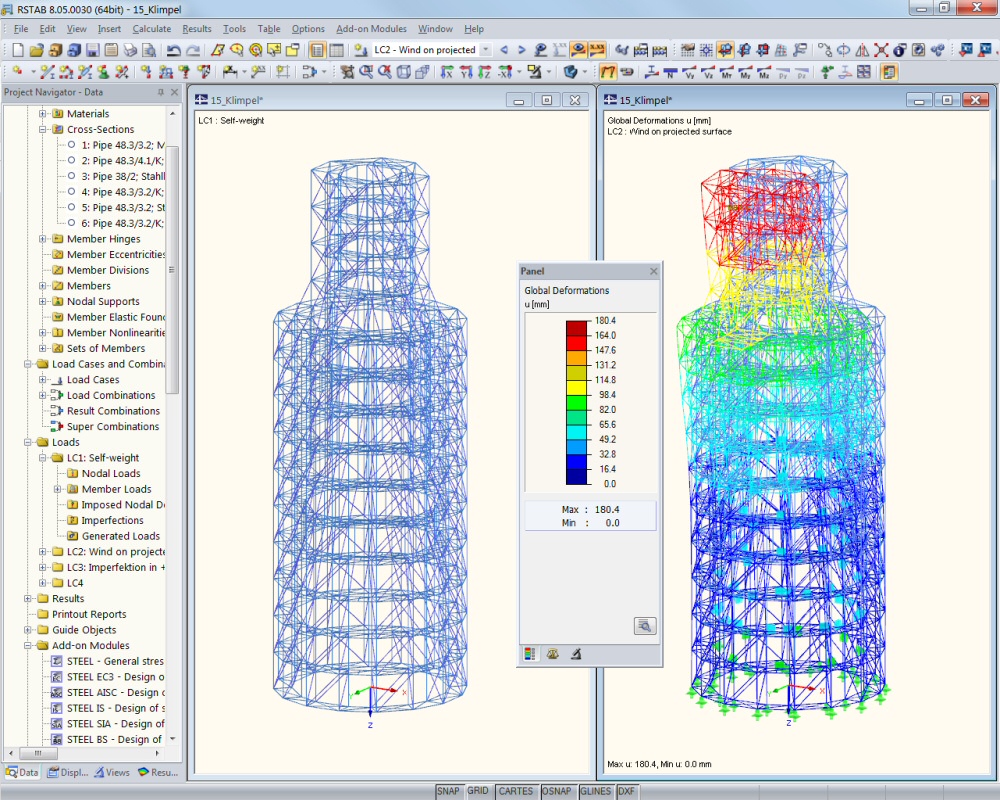Expand the LC2: Wind on projected node
The width and height of the screenshot is (1000, 800).
click(x=43, y=552)
